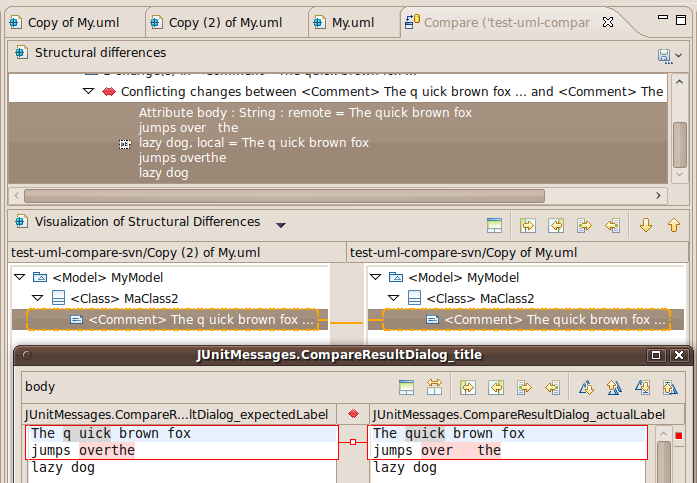
Task: Click the red difference marker in the overview ruler
Action: (679, 435)
